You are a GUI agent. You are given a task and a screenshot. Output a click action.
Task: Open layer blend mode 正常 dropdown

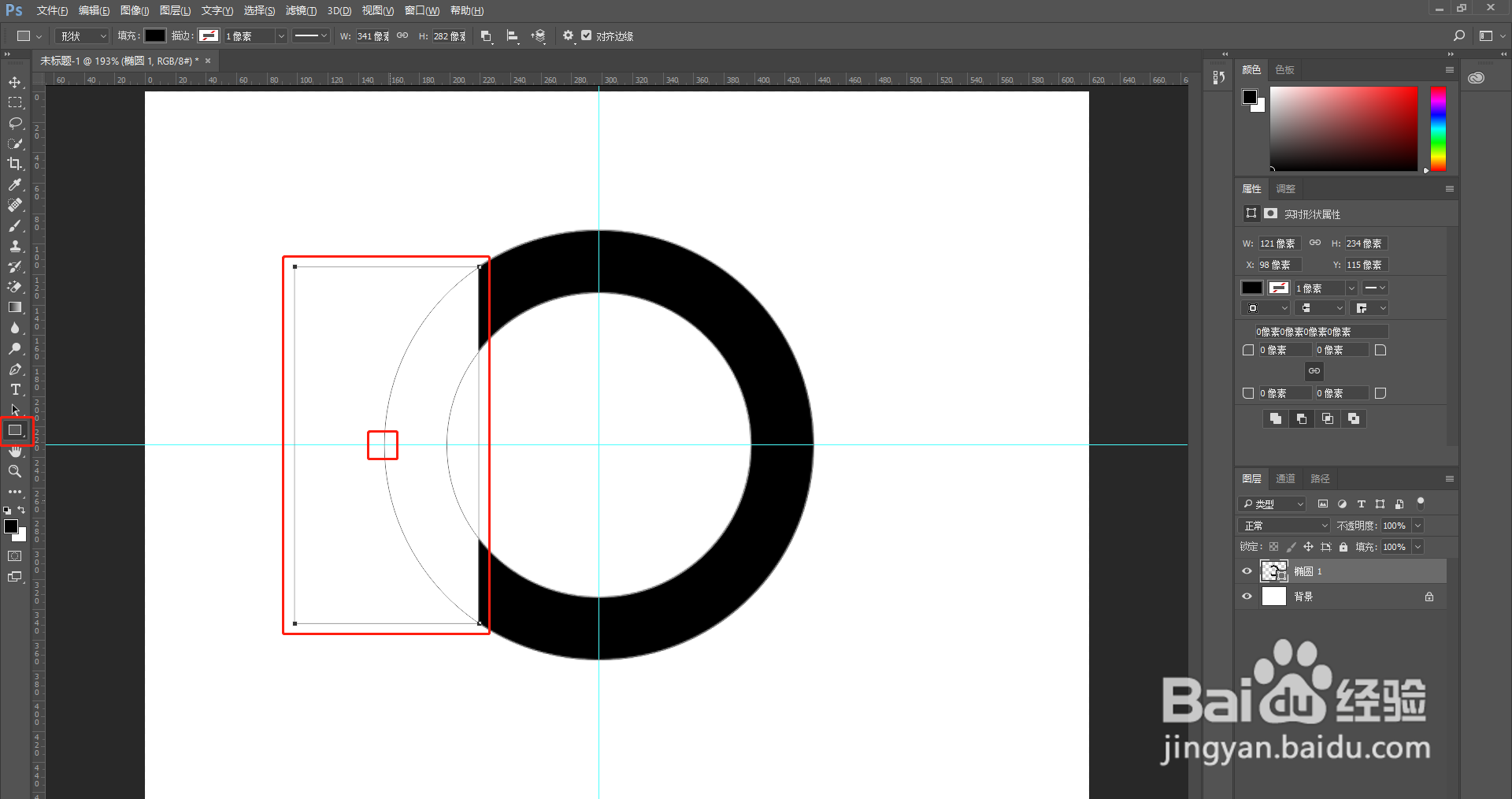[x=1284, y=526]
